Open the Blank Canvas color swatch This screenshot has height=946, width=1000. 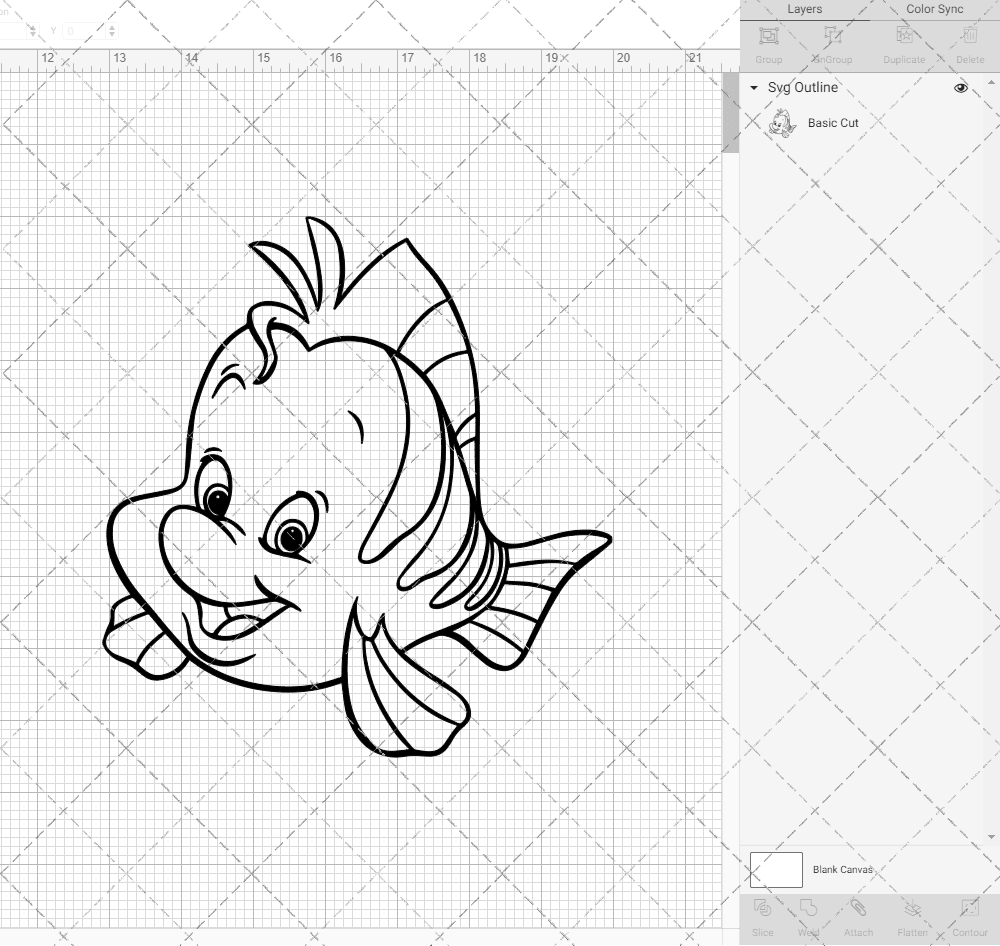tap(776, 869)
